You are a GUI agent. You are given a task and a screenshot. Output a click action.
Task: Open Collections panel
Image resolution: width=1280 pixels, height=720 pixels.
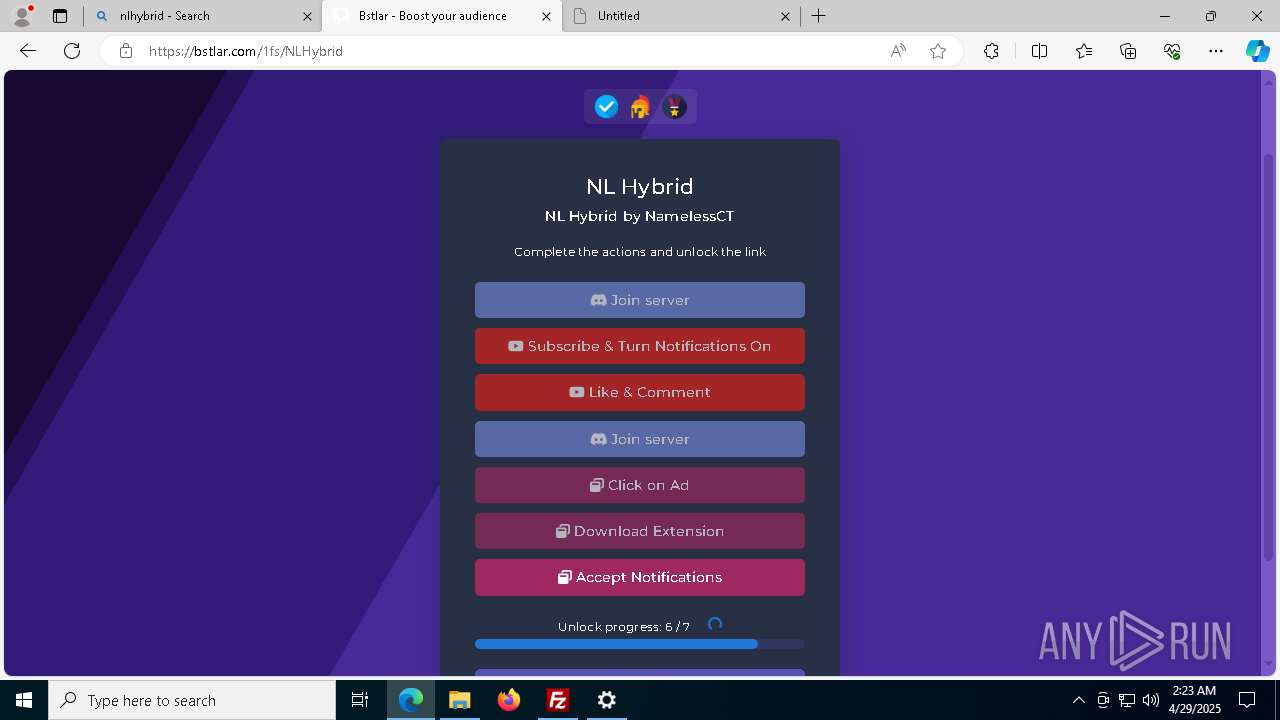[1128, 51]
